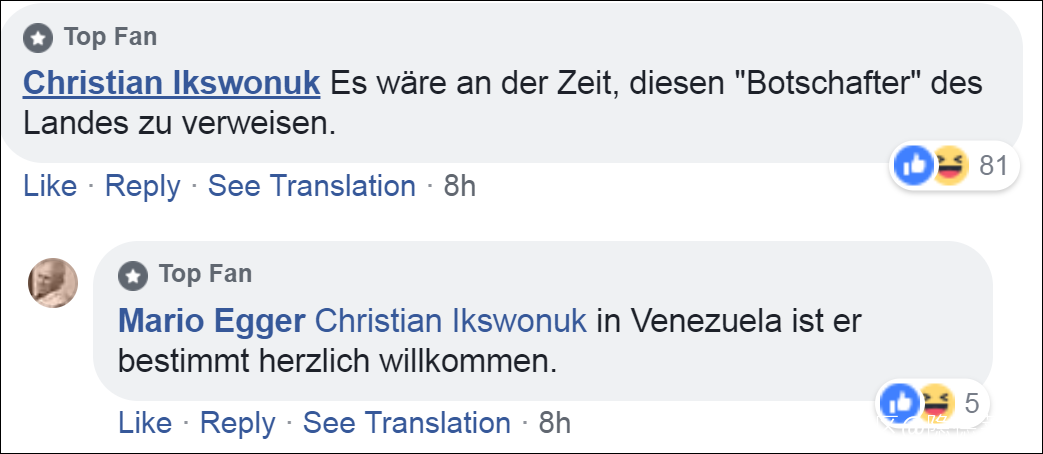Click the thumbs-up reaction icon beside 5
This screenshot has height=454, width=1043.
pyautogui.click(x=898, y=403)
